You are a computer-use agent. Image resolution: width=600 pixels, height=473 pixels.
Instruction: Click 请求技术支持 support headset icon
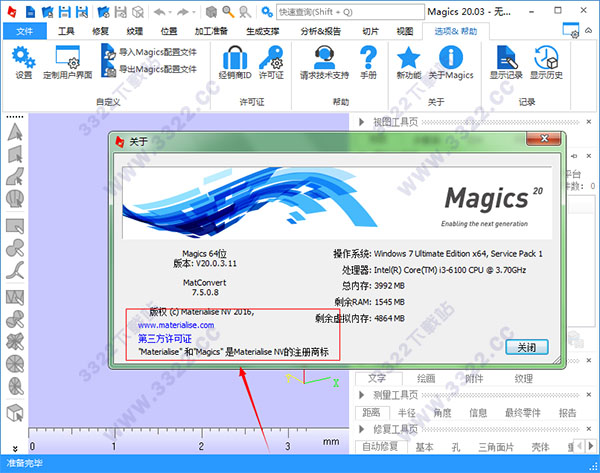coord(324,57)
